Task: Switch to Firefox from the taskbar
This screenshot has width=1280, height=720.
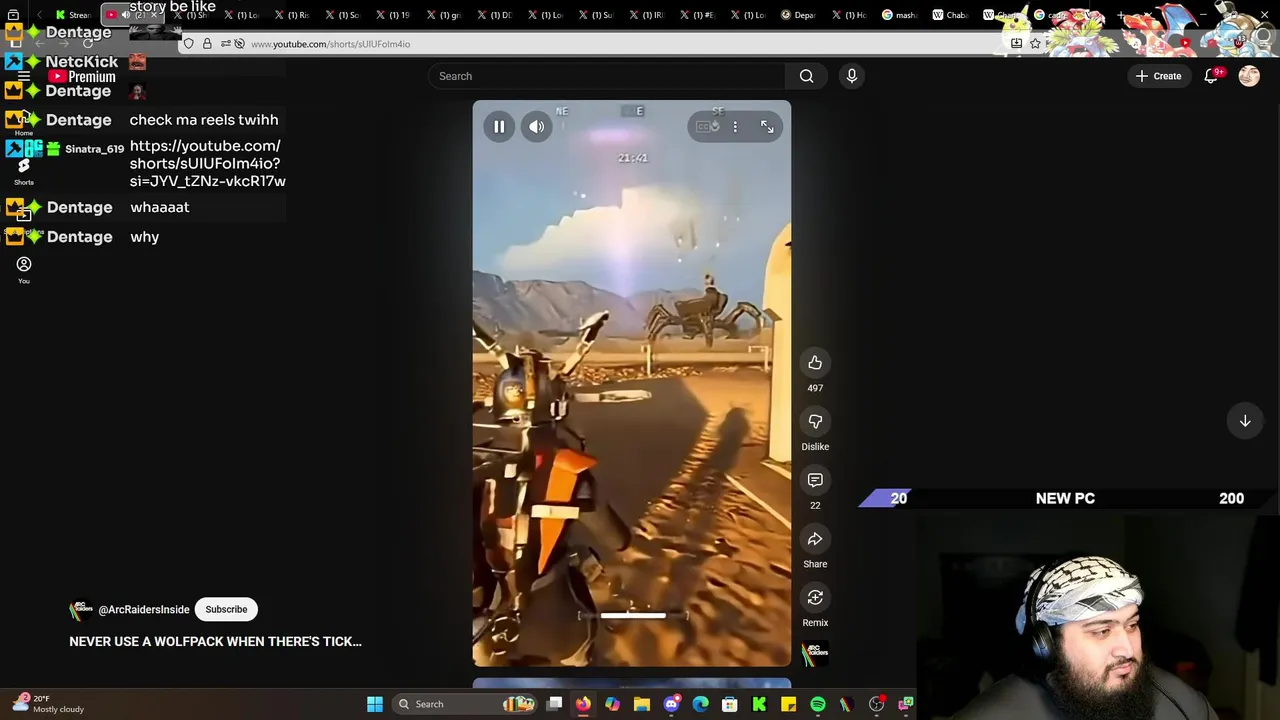Action: pyautogui.click(x=583, y=704)
